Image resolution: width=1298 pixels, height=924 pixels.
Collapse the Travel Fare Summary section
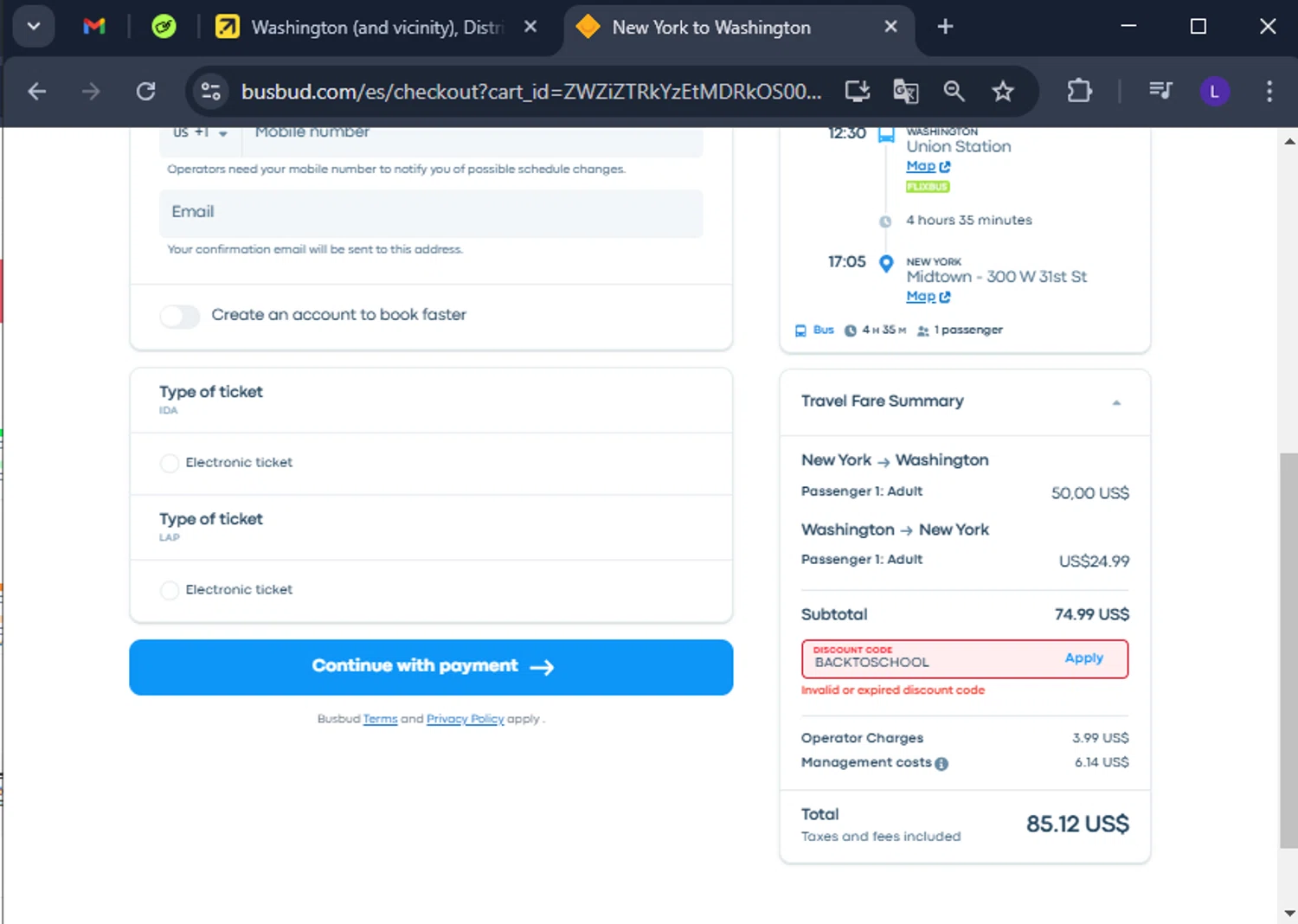coord(1116,402)
